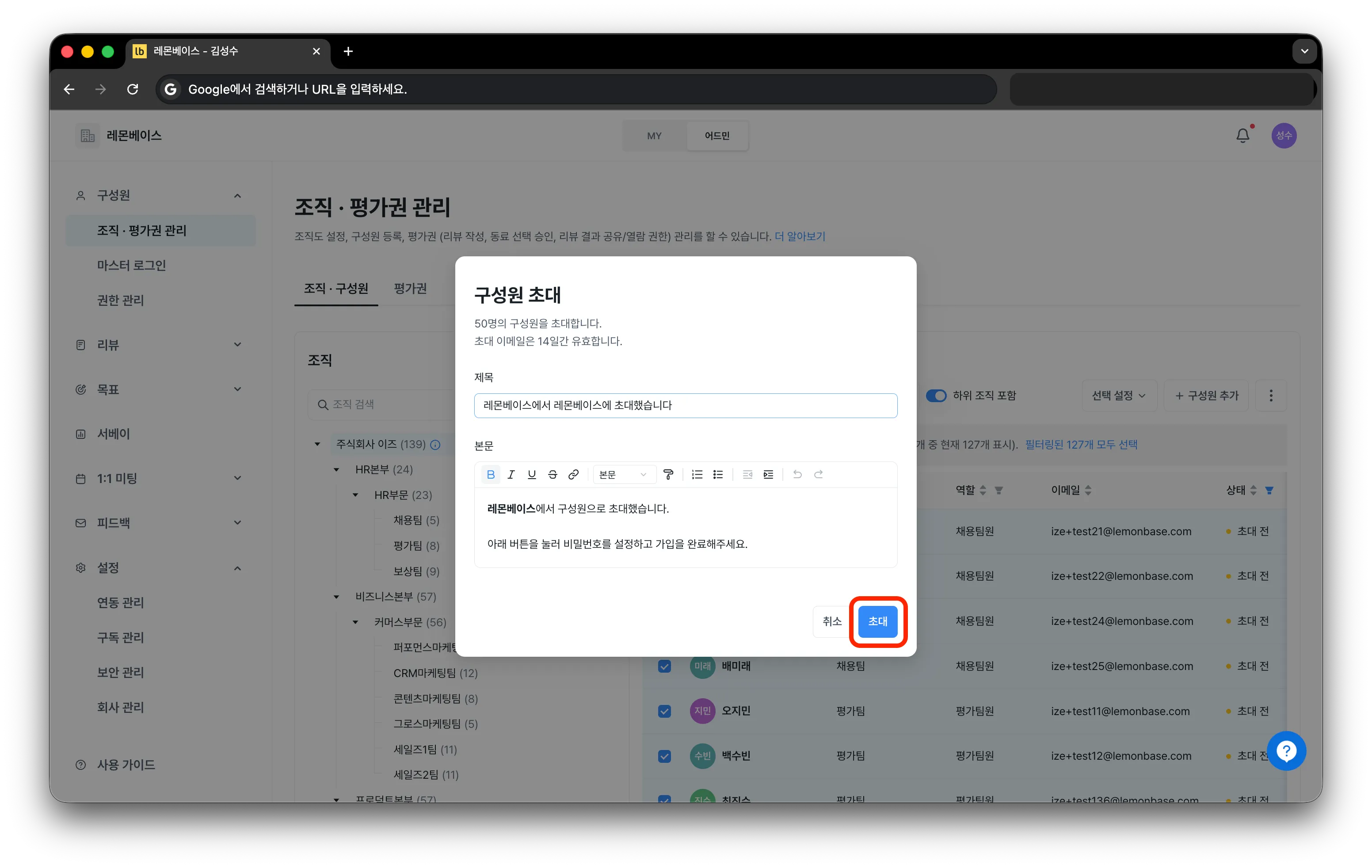Viewport: 1372px width, 868px height.
Task: Open the three-dot more options menu
Action: click(x=1271, y=395)
